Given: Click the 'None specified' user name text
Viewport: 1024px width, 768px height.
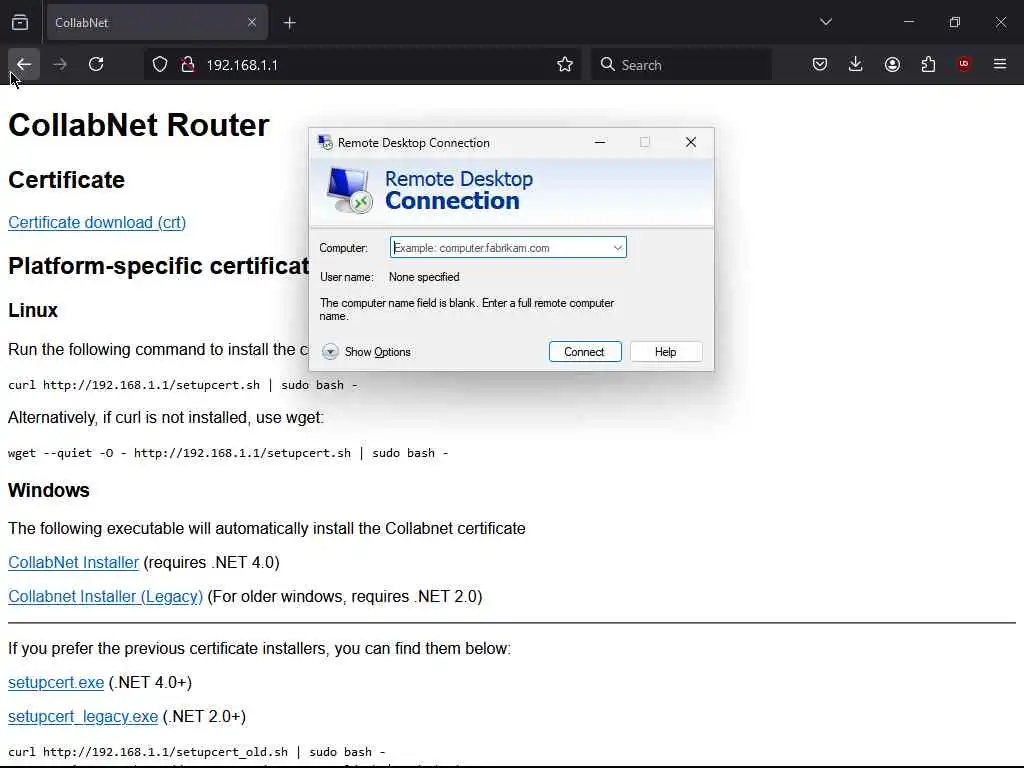Looking at the screenshot, I should (x=424, y=277).
